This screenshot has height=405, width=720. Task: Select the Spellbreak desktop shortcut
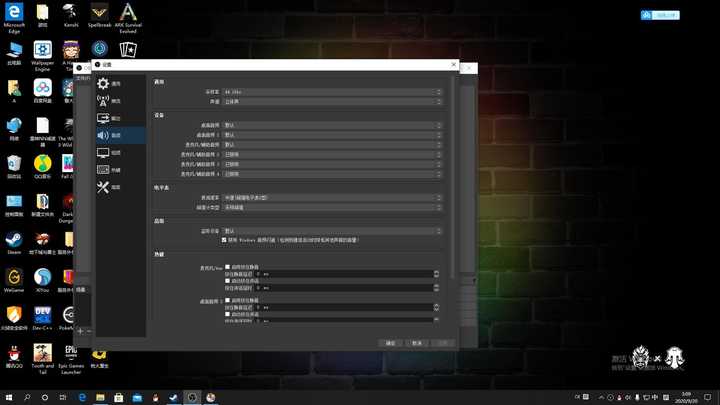pos(99,15)
